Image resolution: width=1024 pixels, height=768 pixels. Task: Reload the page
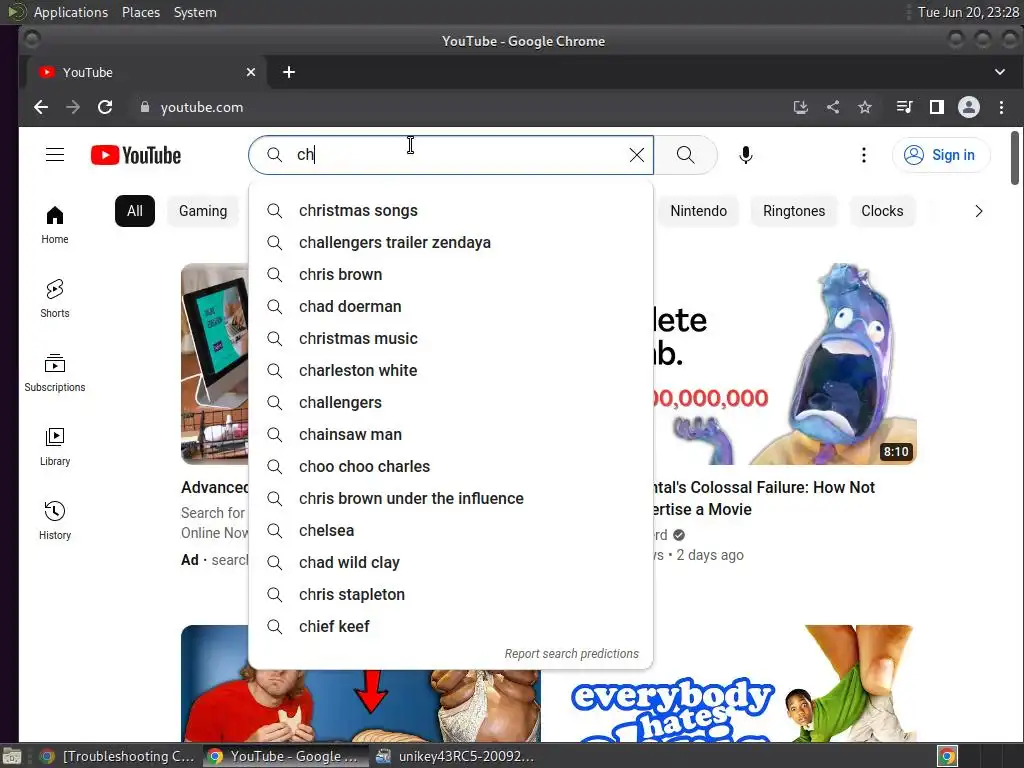pos(105,107)
